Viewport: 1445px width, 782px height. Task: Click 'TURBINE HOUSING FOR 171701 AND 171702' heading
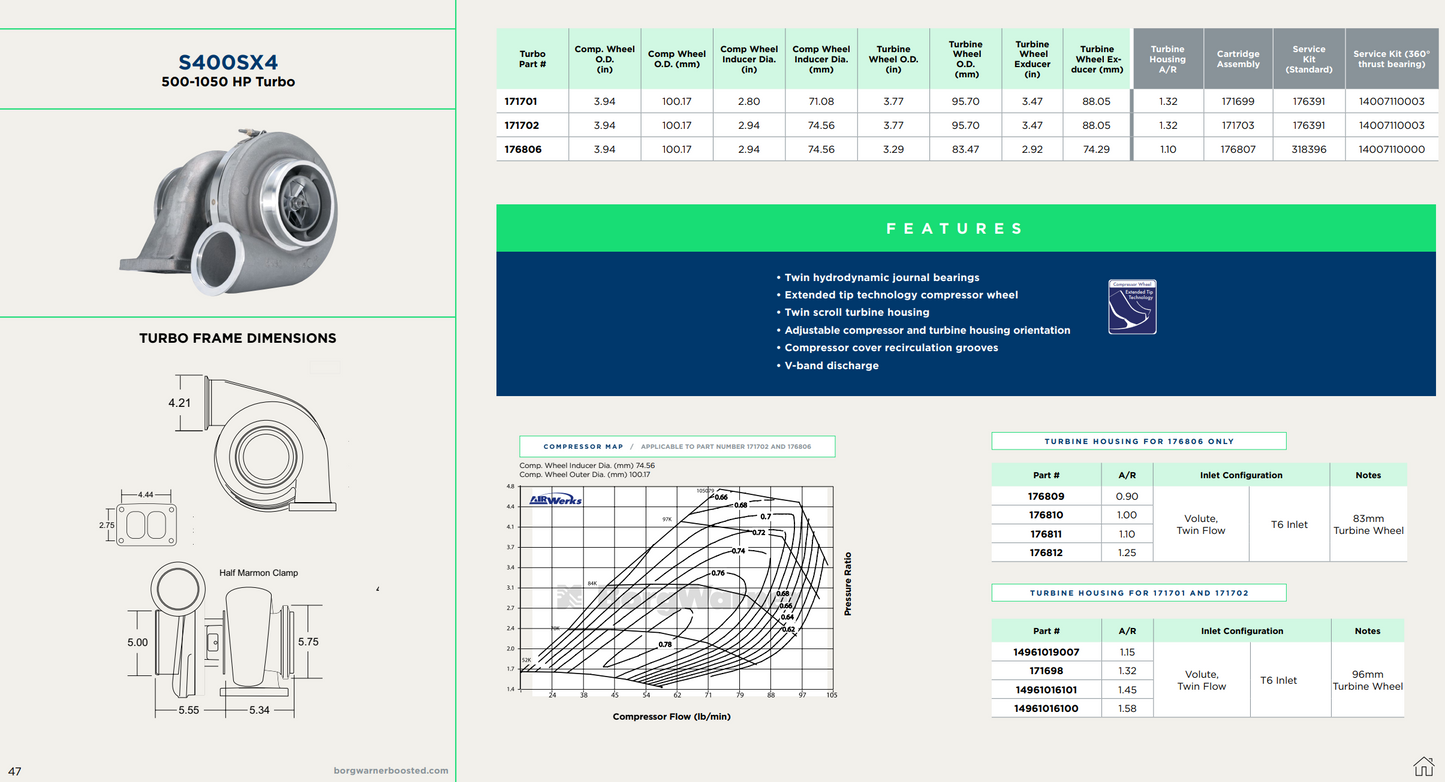tap(1139, 593)
